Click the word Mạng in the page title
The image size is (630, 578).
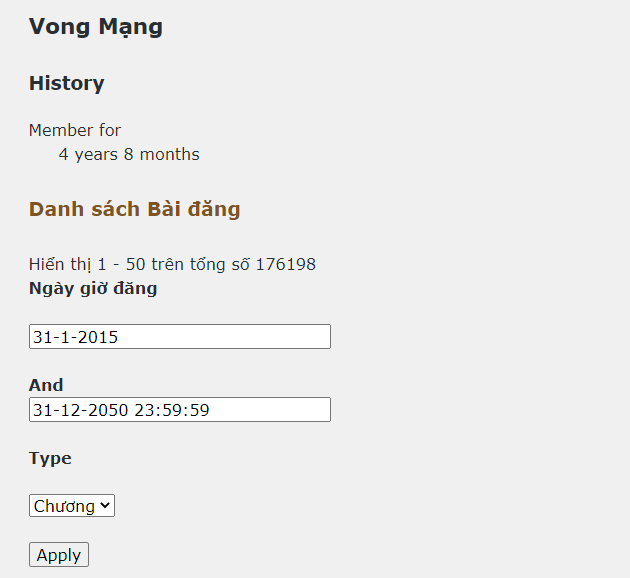point(130,27)
